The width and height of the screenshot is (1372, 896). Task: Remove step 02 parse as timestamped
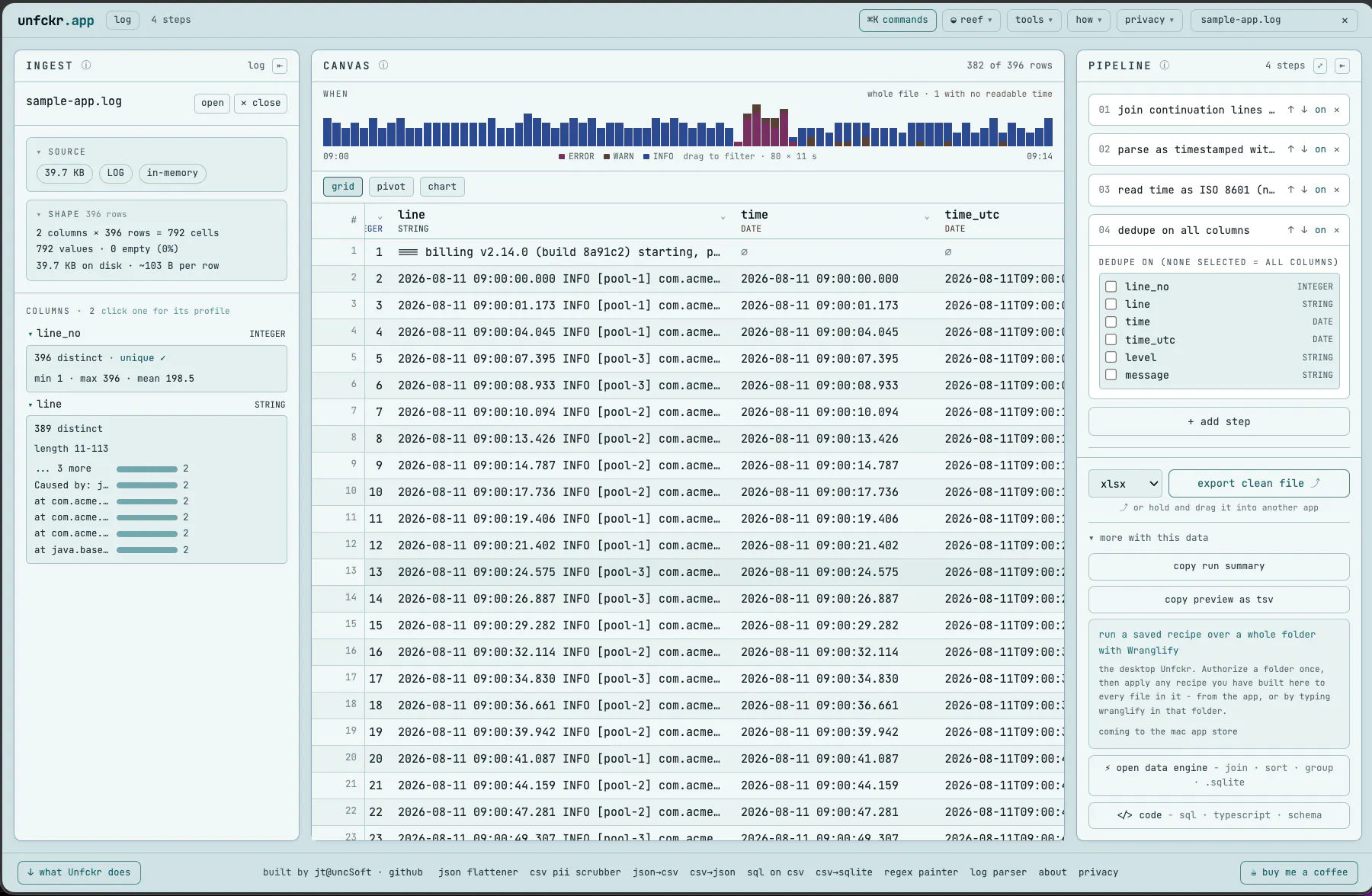click(x=1336, y=149)
